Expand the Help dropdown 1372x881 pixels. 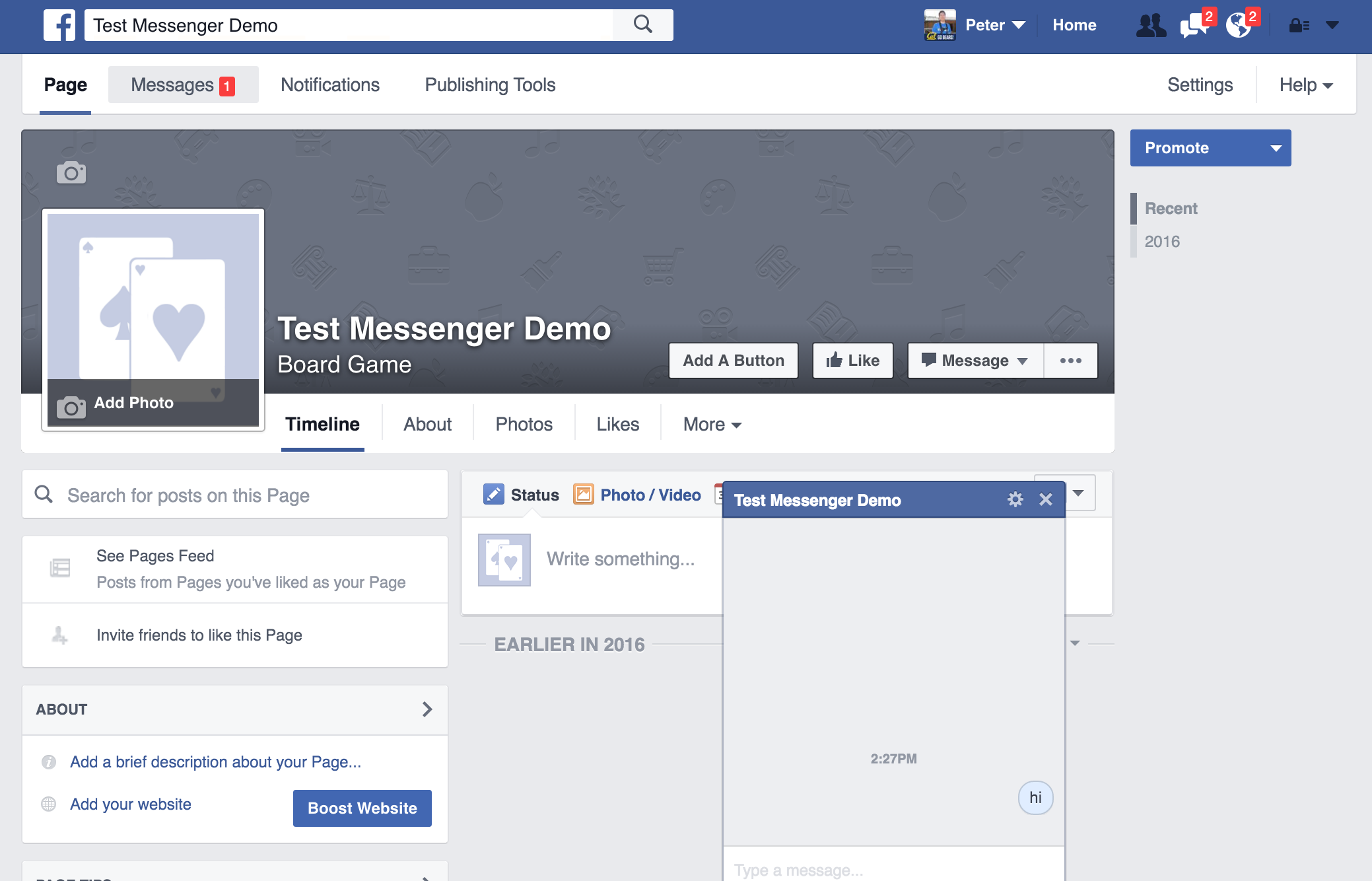coord(1306,85)
